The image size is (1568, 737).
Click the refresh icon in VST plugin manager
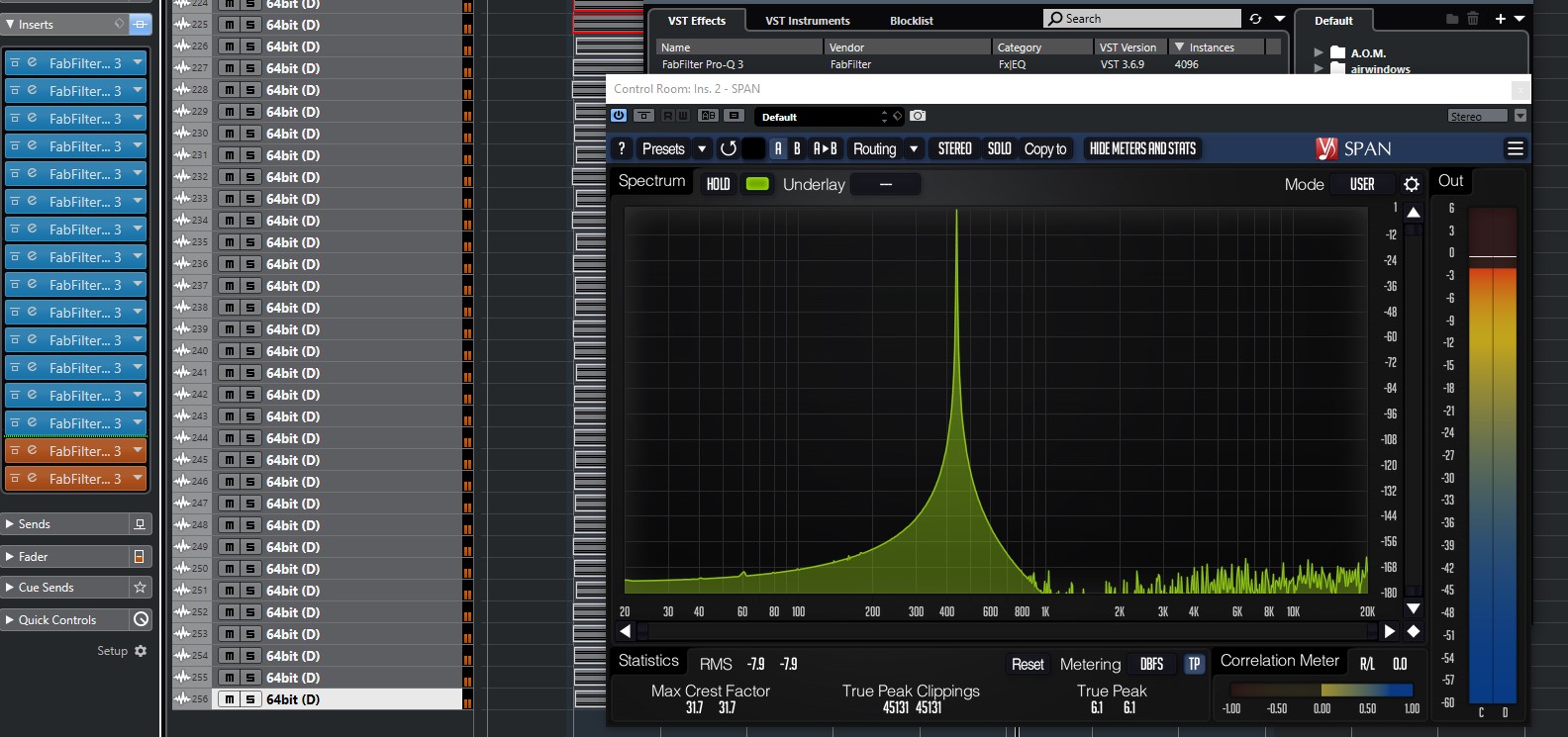click(x=1255, y=19)
